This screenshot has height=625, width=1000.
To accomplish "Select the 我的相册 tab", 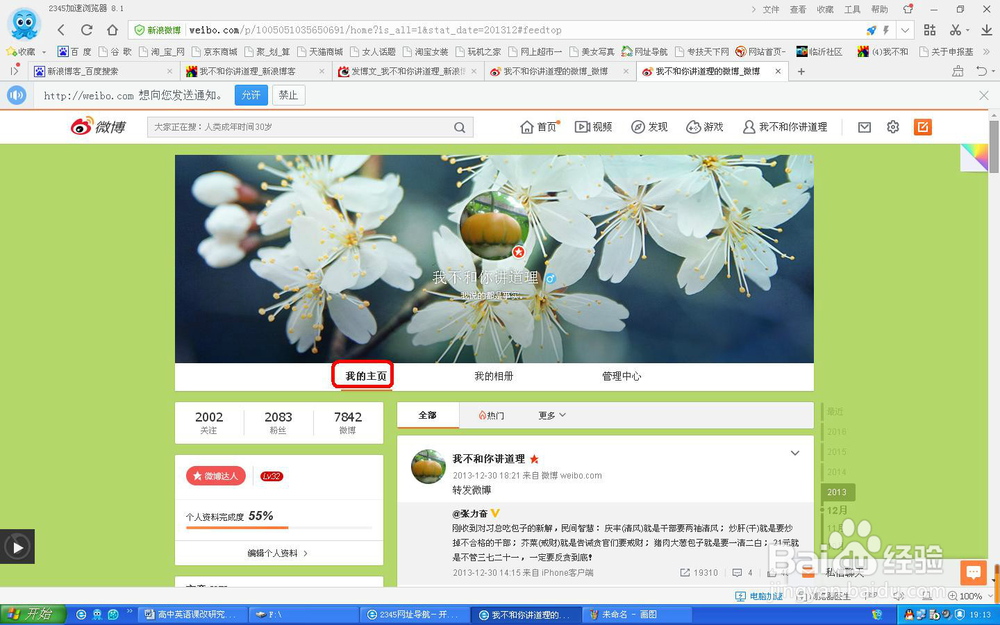I will tap(494, 376).
